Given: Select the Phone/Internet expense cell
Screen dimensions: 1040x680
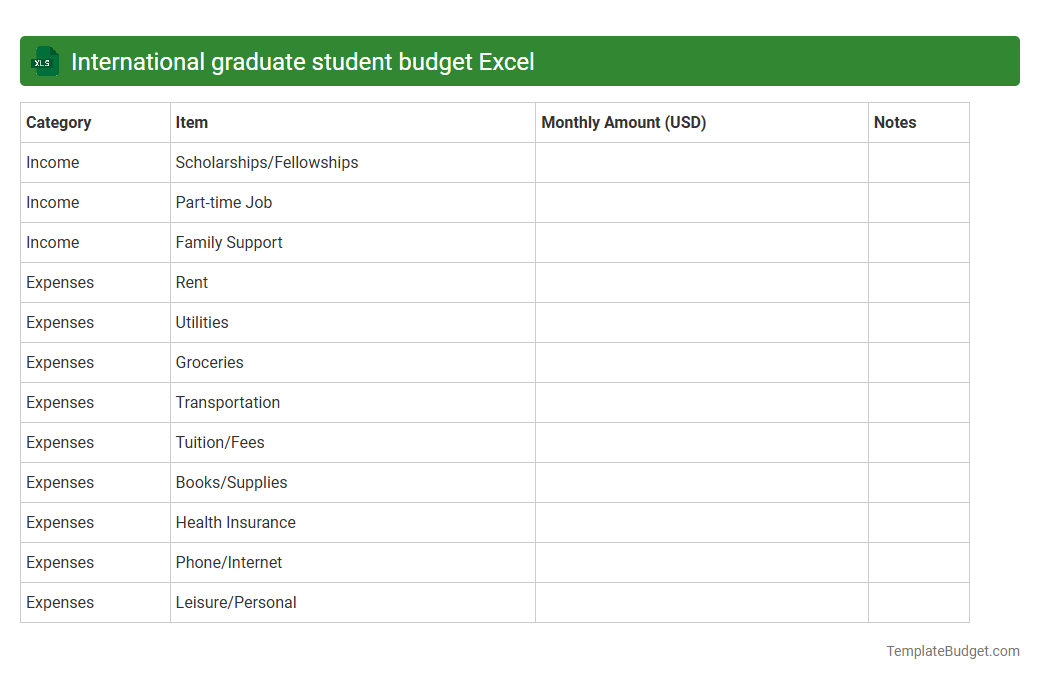Looking at the screenshot, I should pos(228,562).
